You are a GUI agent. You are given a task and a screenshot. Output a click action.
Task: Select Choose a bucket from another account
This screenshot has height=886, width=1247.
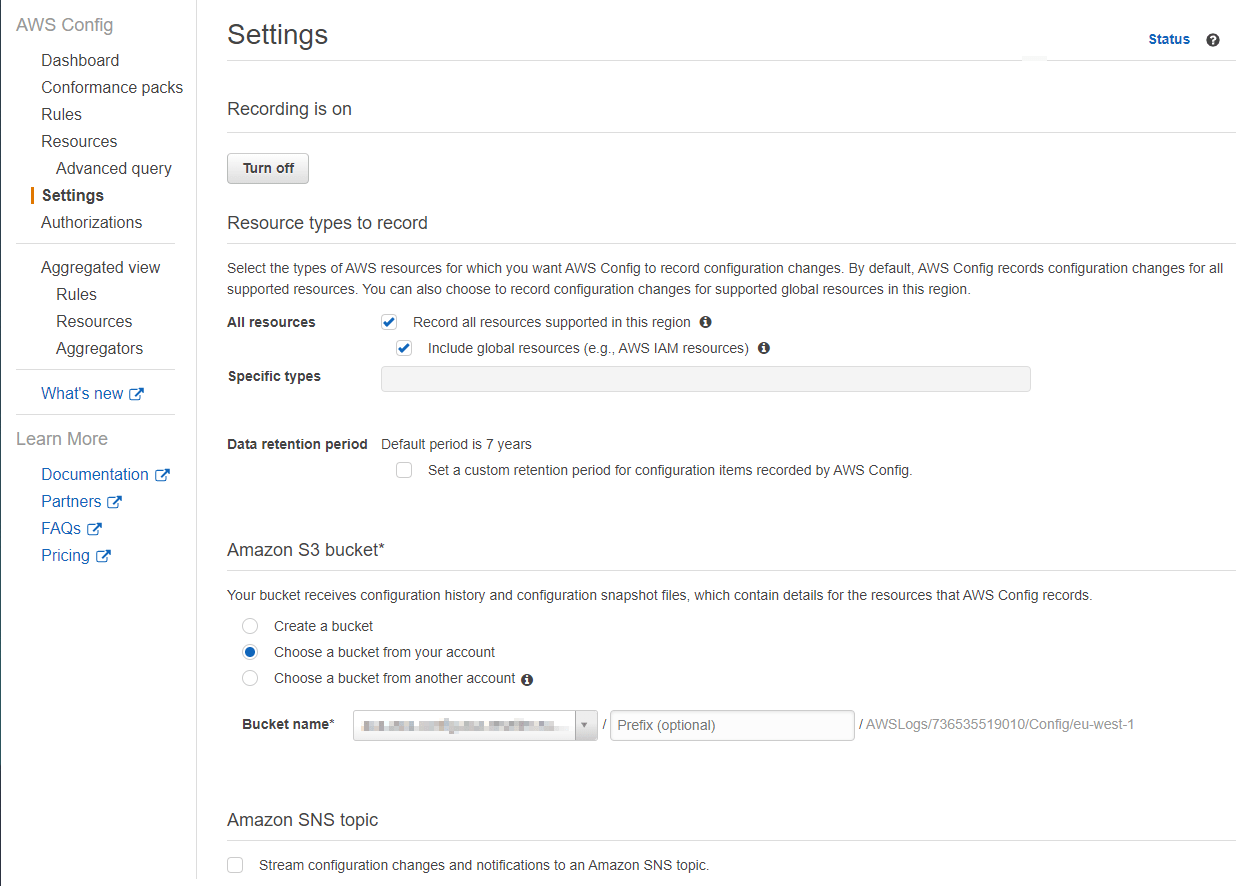250,678
